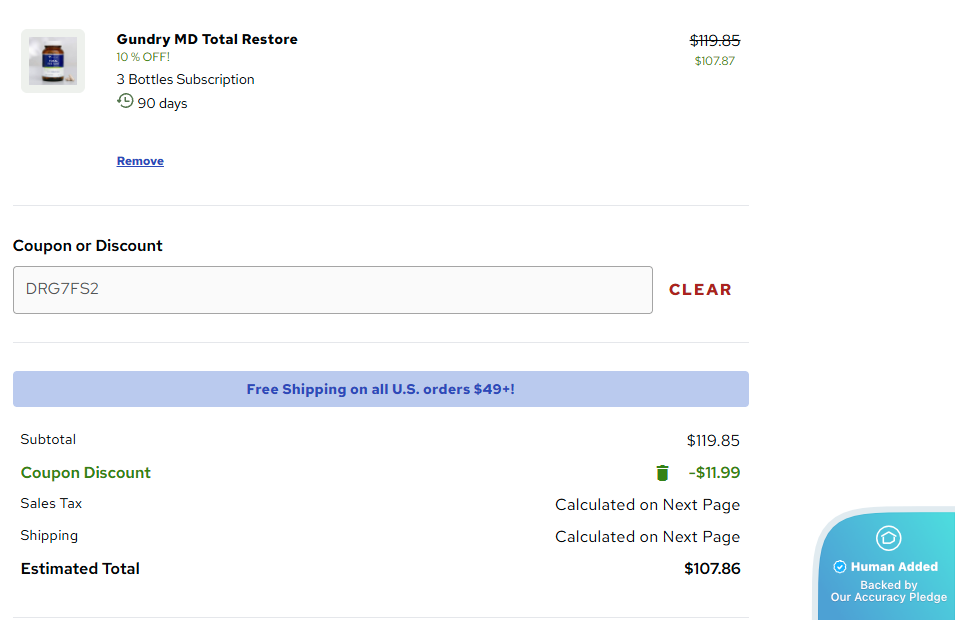This screenshot has width=955, height=620.
Task: Click into the coupon code input field
Action: [332, 290]
